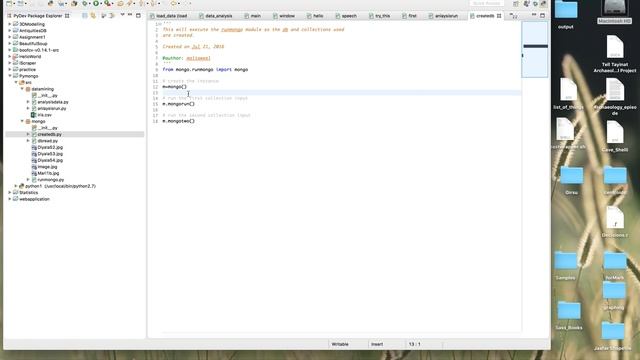
Task: Click the editor overview minimap
Action: pos(535,49)
